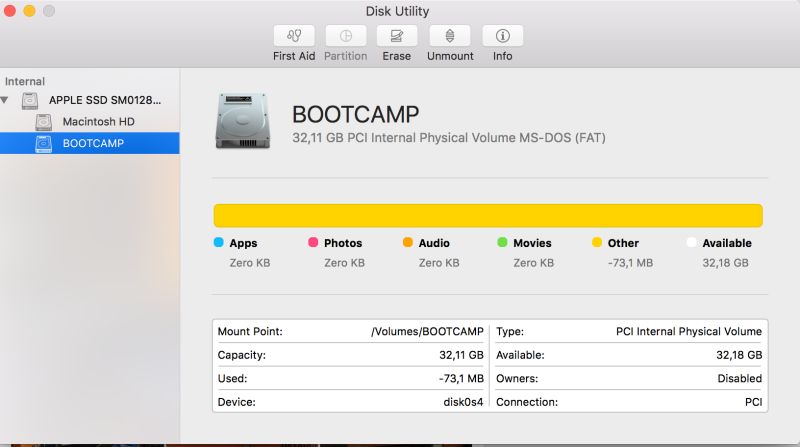
Task: Select the APPLE SSD SM0128 drive icon
Action: [x=30, y=101]
